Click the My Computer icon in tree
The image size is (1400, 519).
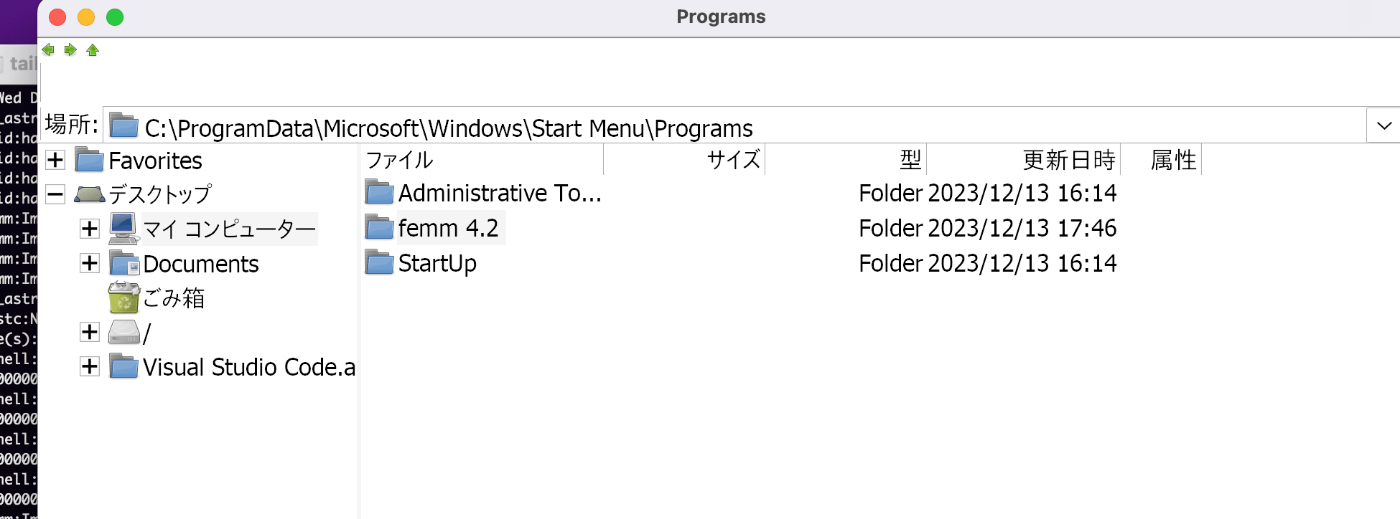click(x=123, y=229)
